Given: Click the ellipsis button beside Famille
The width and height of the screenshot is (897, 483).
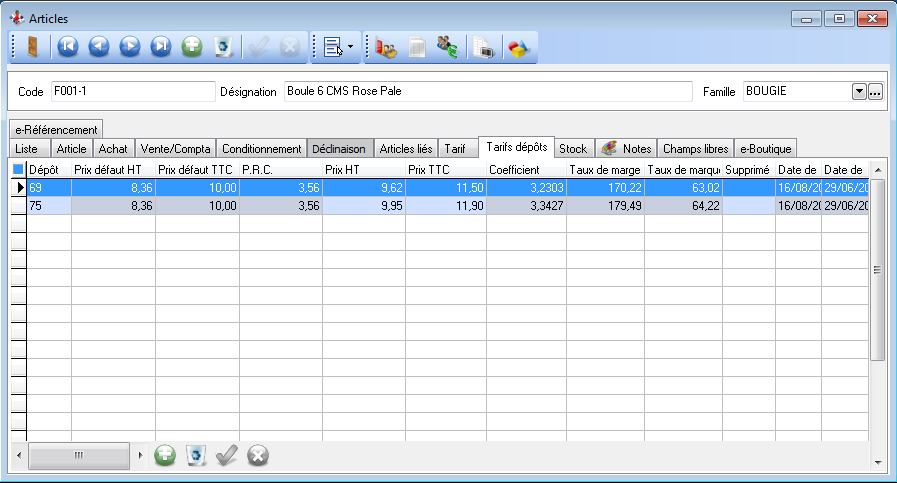Looking at the screenshot, I should [x=875, y=92].
